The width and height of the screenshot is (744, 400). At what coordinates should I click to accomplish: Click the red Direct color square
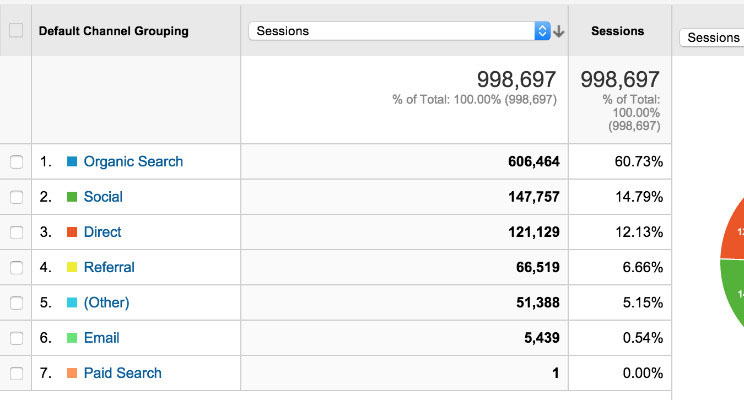click(72, 232)
